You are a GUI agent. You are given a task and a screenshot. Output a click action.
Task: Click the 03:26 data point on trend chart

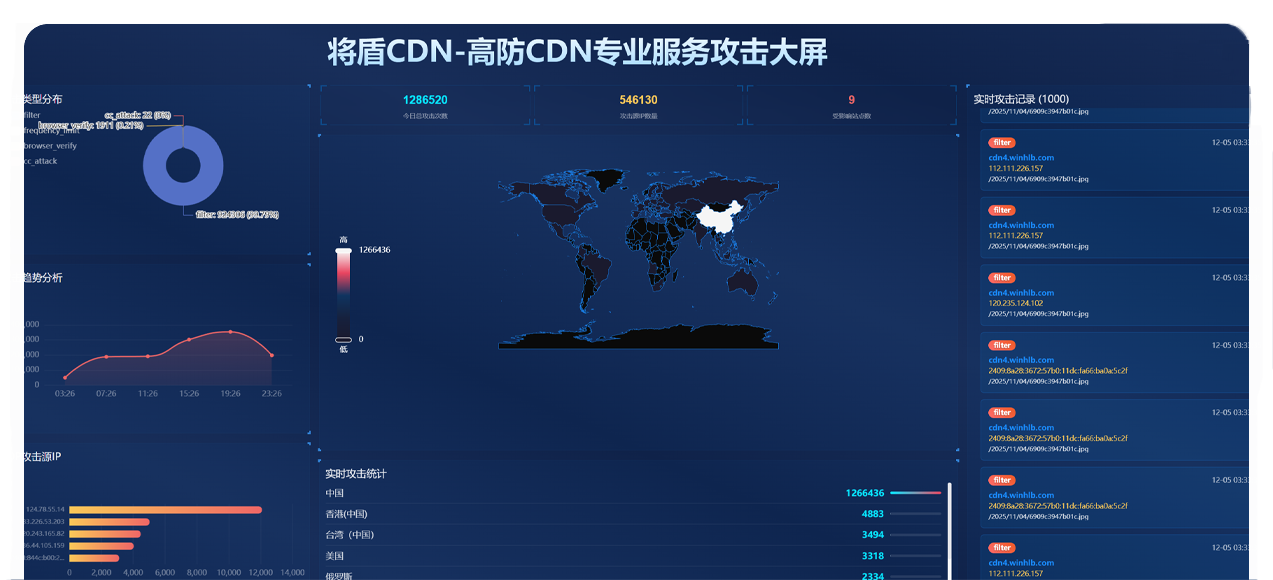click(x=65, y=377)
